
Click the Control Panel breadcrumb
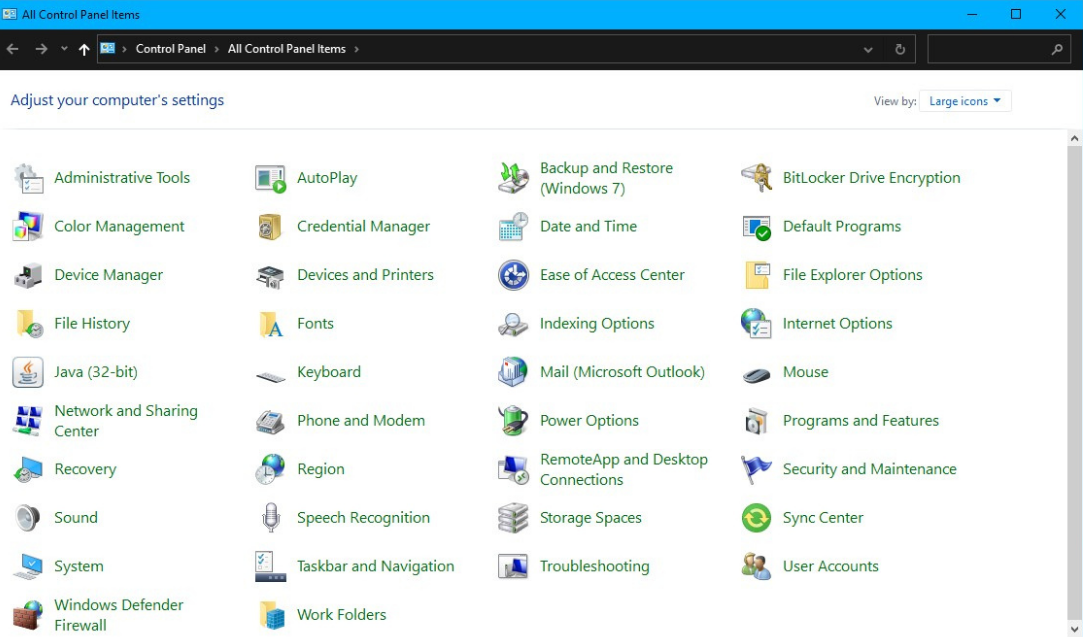coord(171,49)
